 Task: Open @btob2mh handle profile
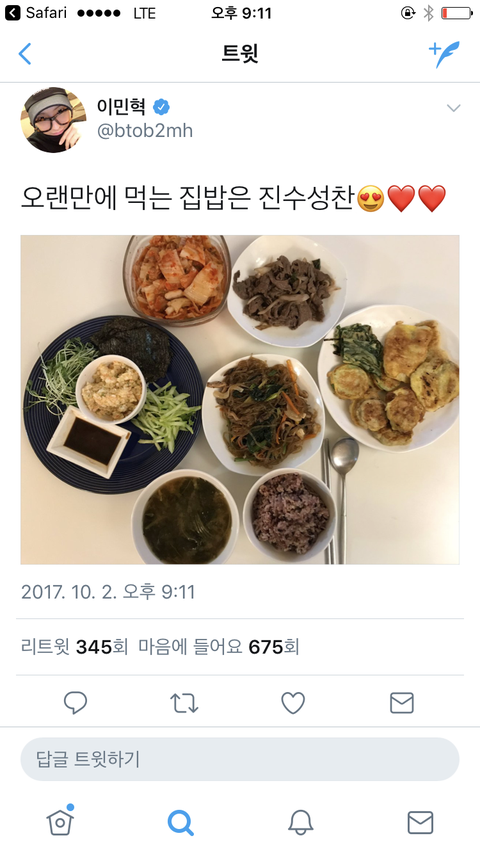click(144, 131)
